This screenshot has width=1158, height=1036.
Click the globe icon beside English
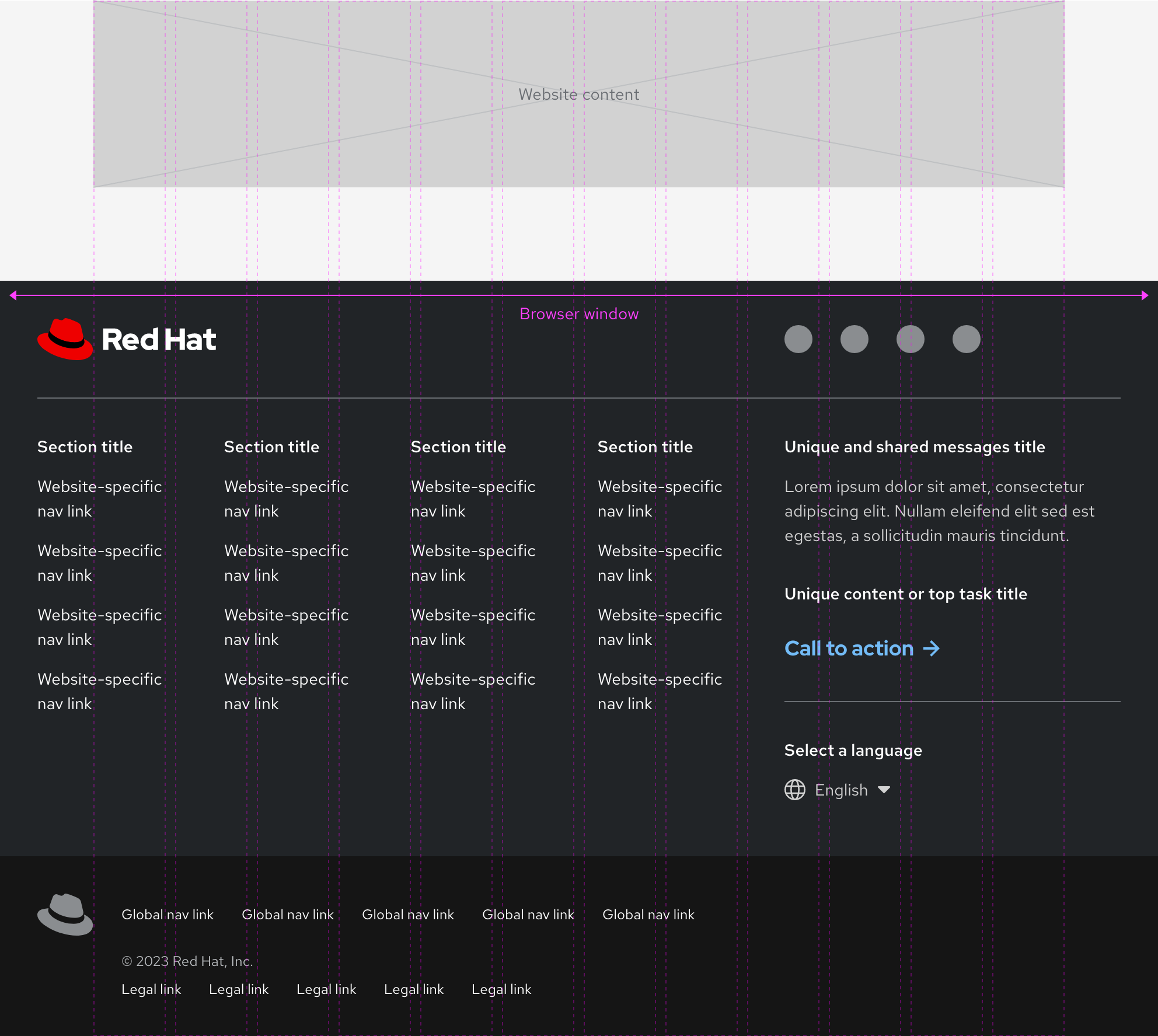[x=794, y=790]
